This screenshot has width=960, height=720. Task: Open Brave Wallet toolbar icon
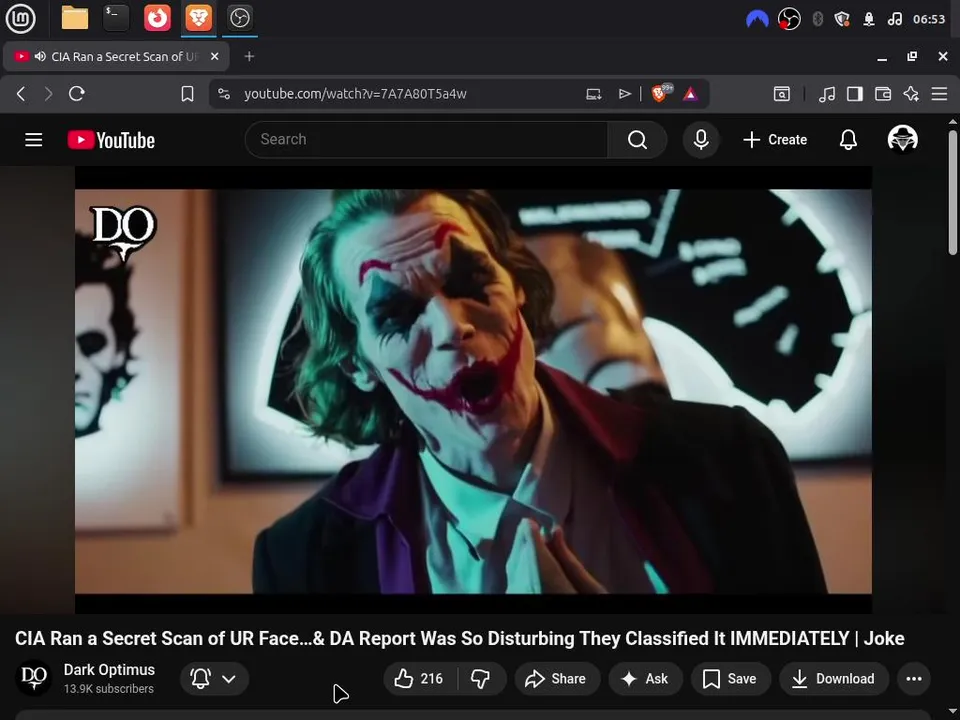click(883, 94)
